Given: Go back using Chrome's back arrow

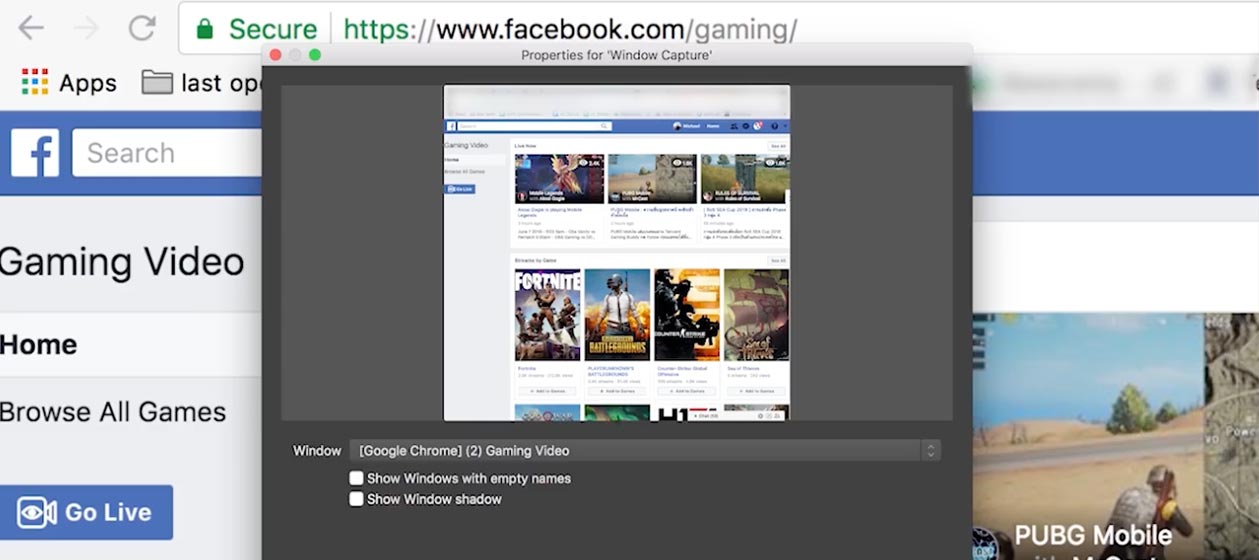Looking at the screenshot, I should [x=31, y=28].
